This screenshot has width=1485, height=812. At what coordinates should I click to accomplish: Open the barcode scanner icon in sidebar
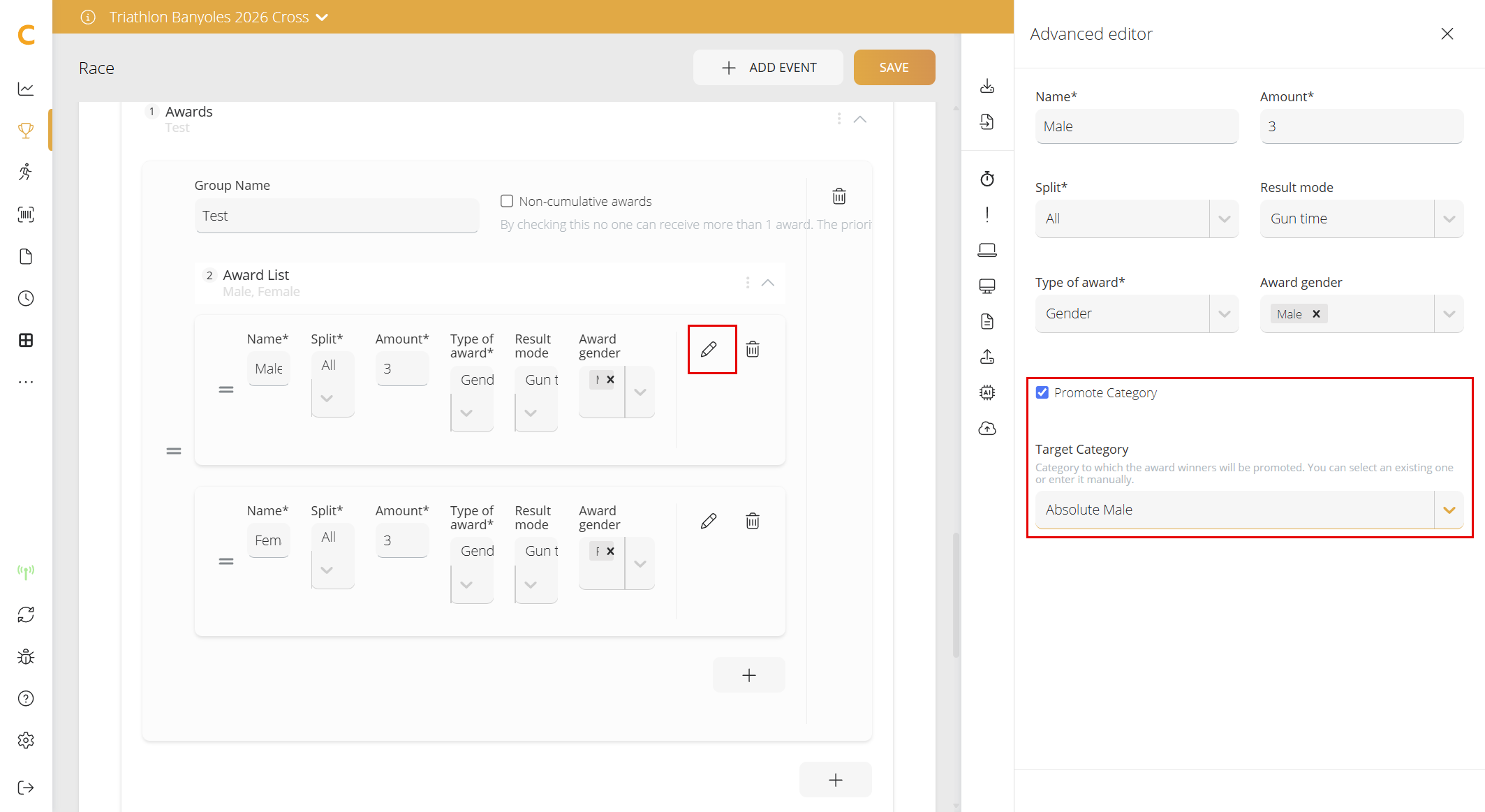coord(26,214)
